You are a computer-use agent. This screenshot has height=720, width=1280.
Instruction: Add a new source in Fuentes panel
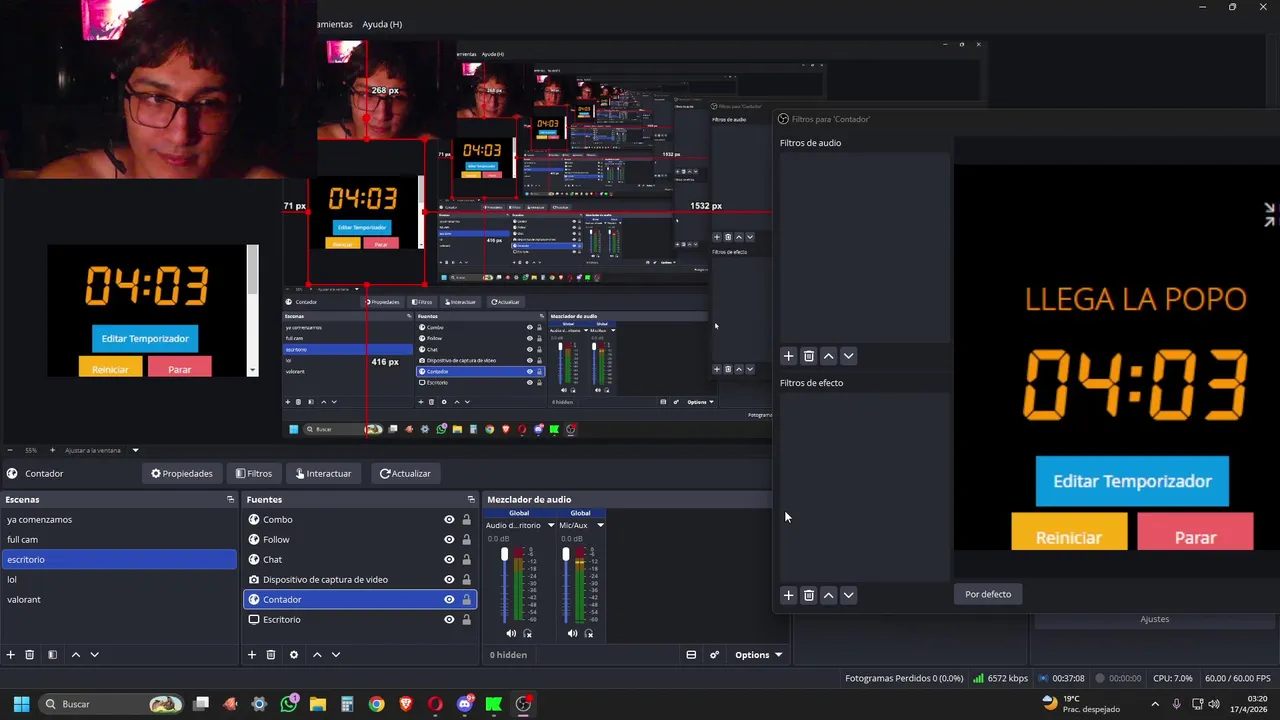click(252, 655)
